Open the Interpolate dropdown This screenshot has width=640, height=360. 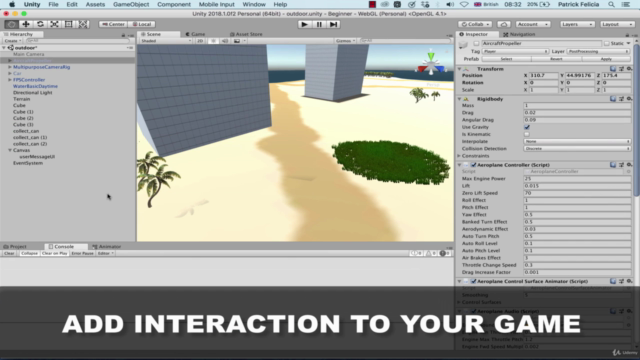(x=577, y=142)
